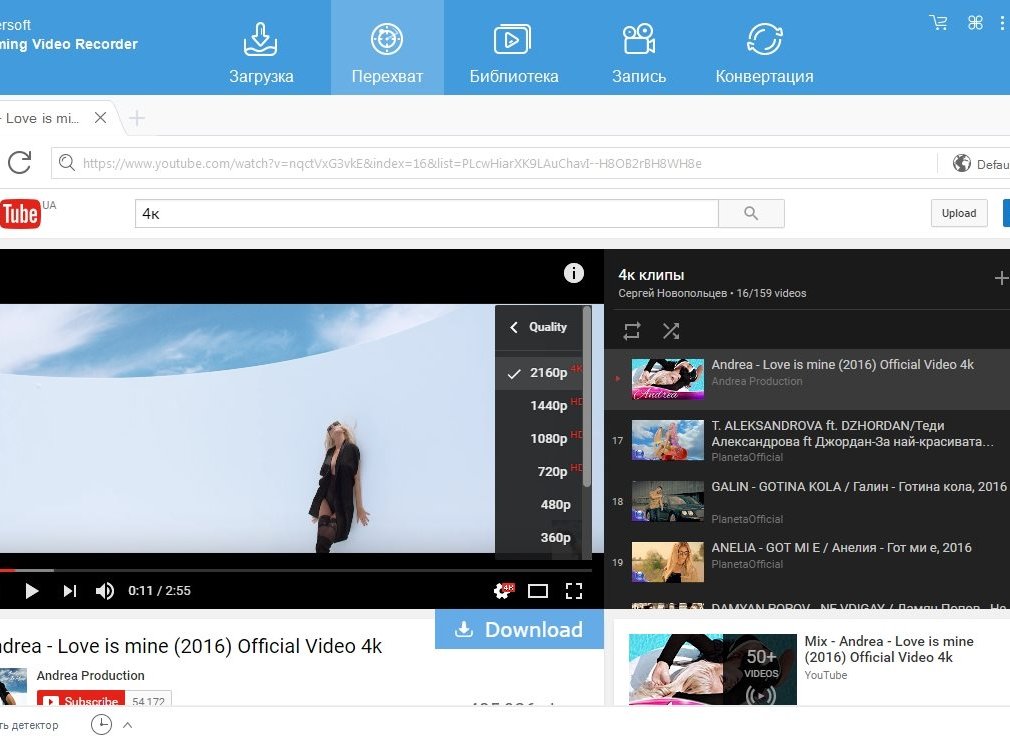The image size is (1010, 742).
Task: Open the Конвертация convert tab
Action: [764, 53]
